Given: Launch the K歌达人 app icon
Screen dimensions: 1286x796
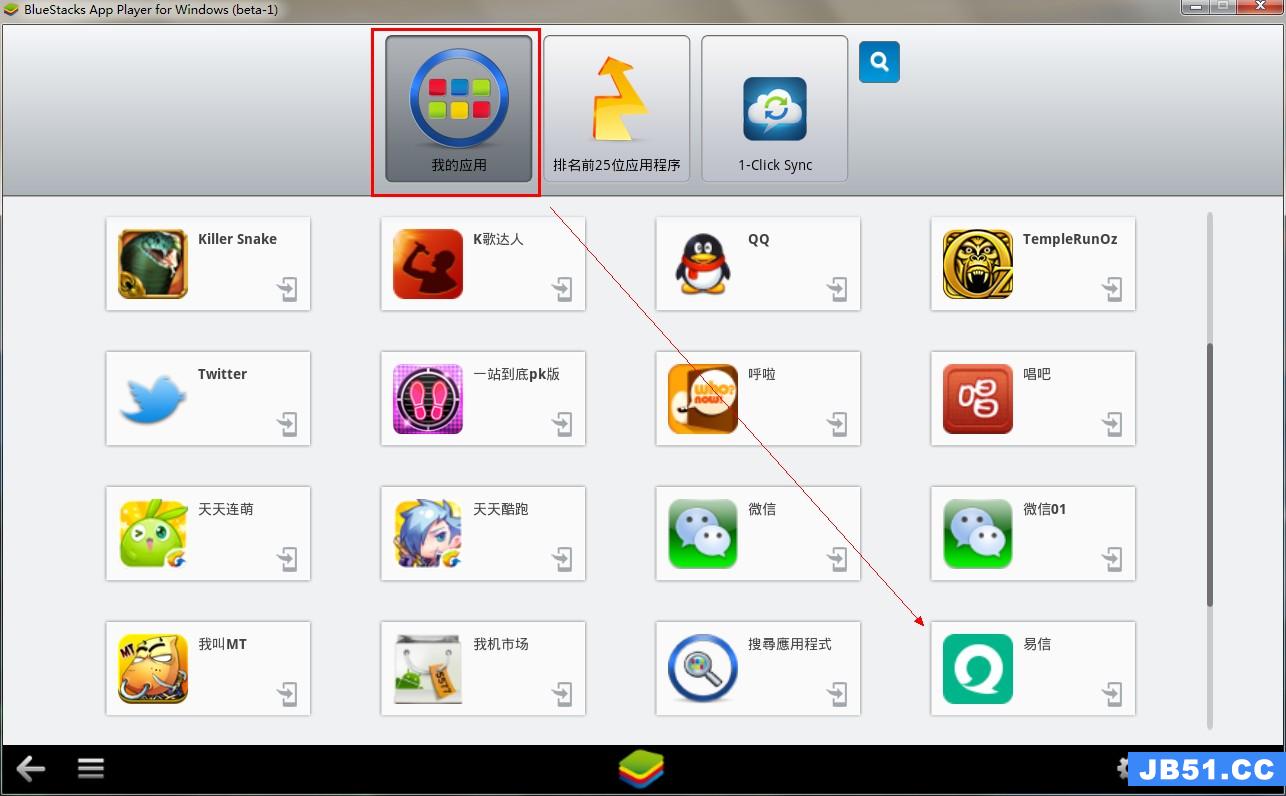Looking at the screenshot, I should [x=428, y=264].
